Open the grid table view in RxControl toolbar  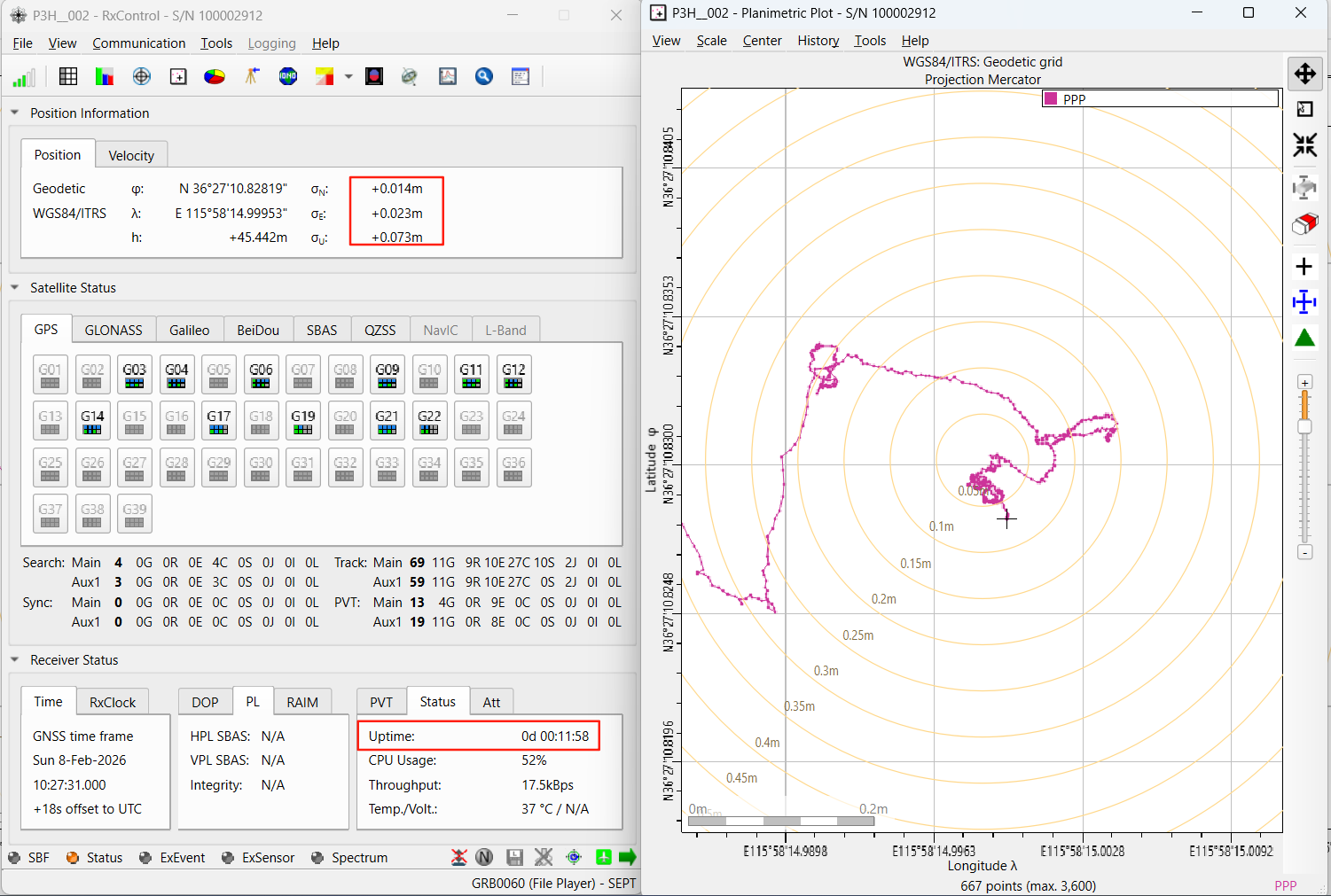tap(68, 76)
